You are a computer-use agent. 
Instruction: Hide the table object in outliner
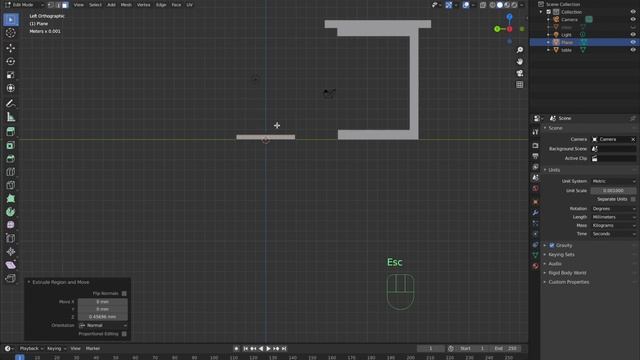pos(633,50)
